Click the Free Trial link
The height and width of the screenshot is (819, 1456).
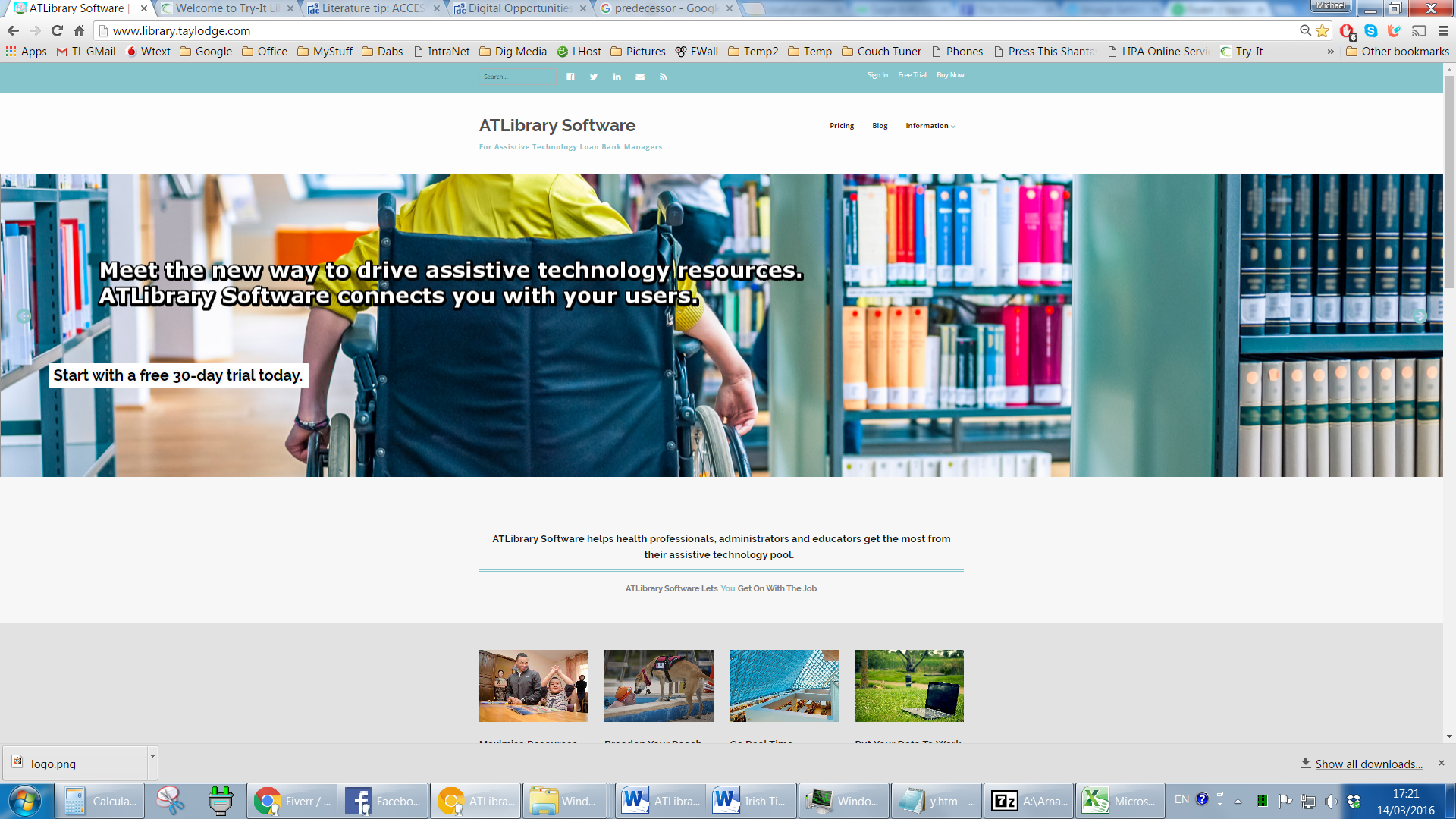[x=912, y=75]
